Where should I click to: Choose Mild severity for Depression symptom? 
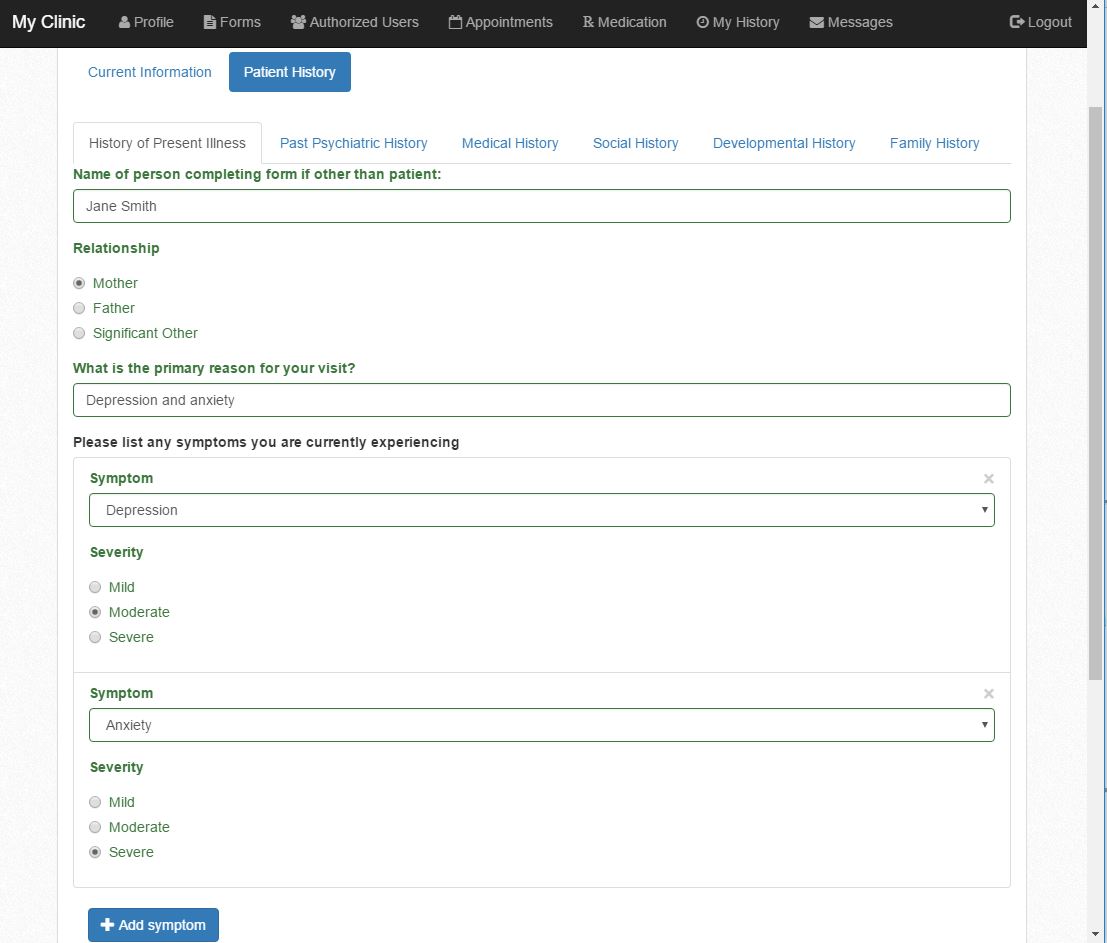pos(95,587)
